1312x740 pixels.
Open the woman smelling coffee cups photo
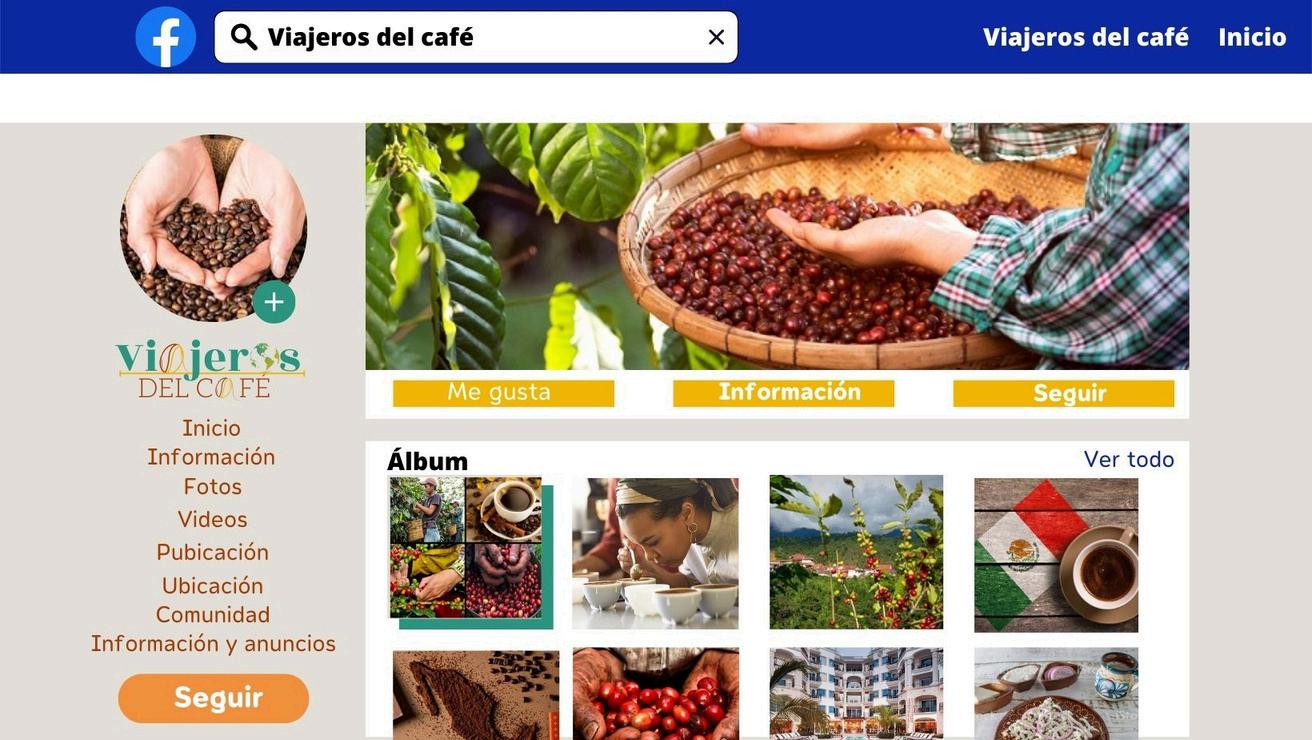pos(655,553)
